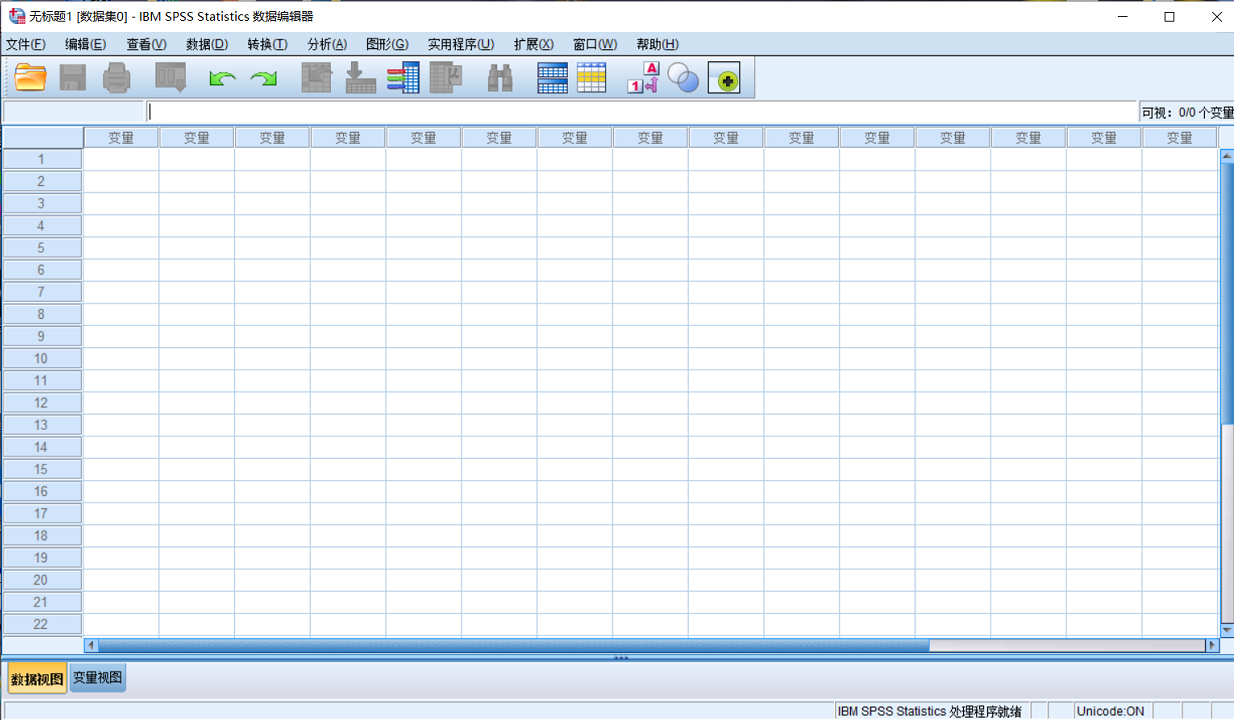Click the Unicode:ON status entry
Viewport: 1234px width, 720px height.
(x=1110, y=711)
